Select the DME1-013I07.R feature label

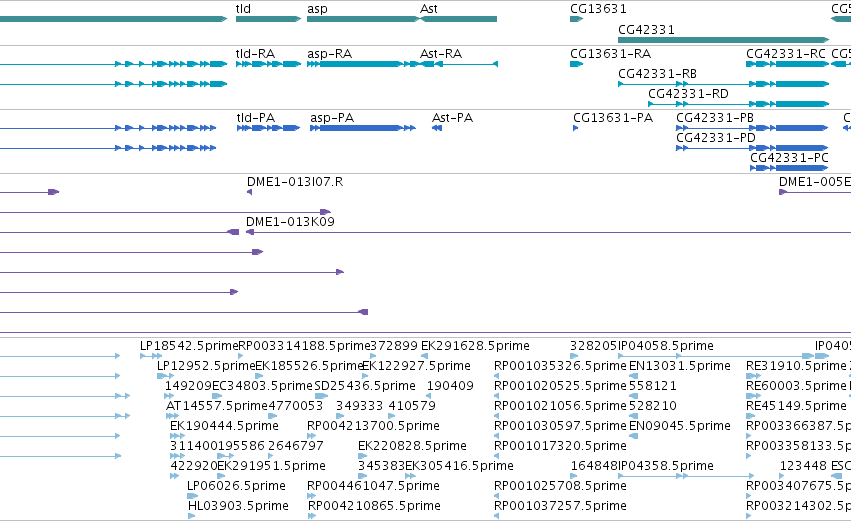(295, 182)
